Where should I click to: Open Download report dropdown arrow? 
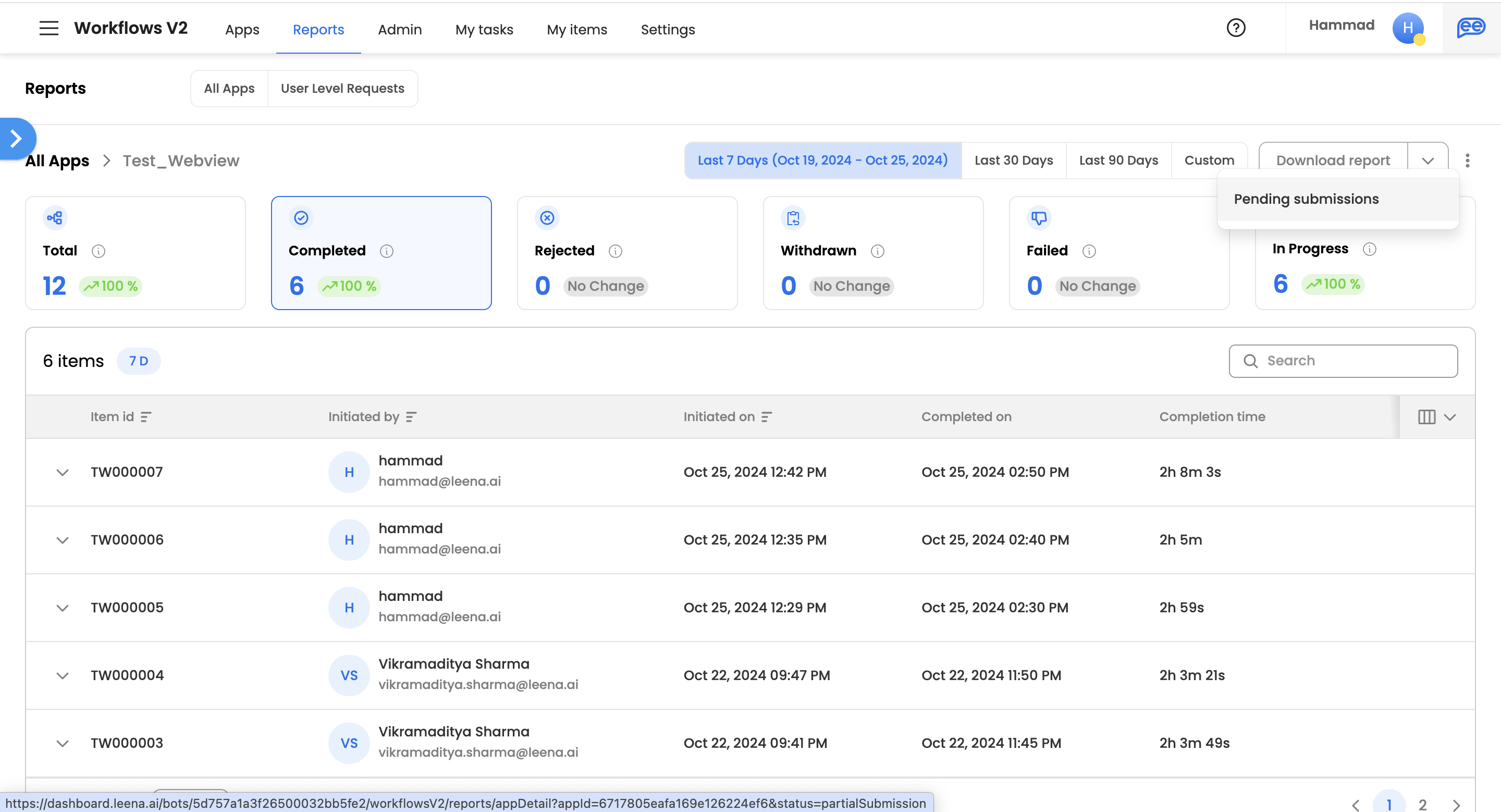(1427, 160)
